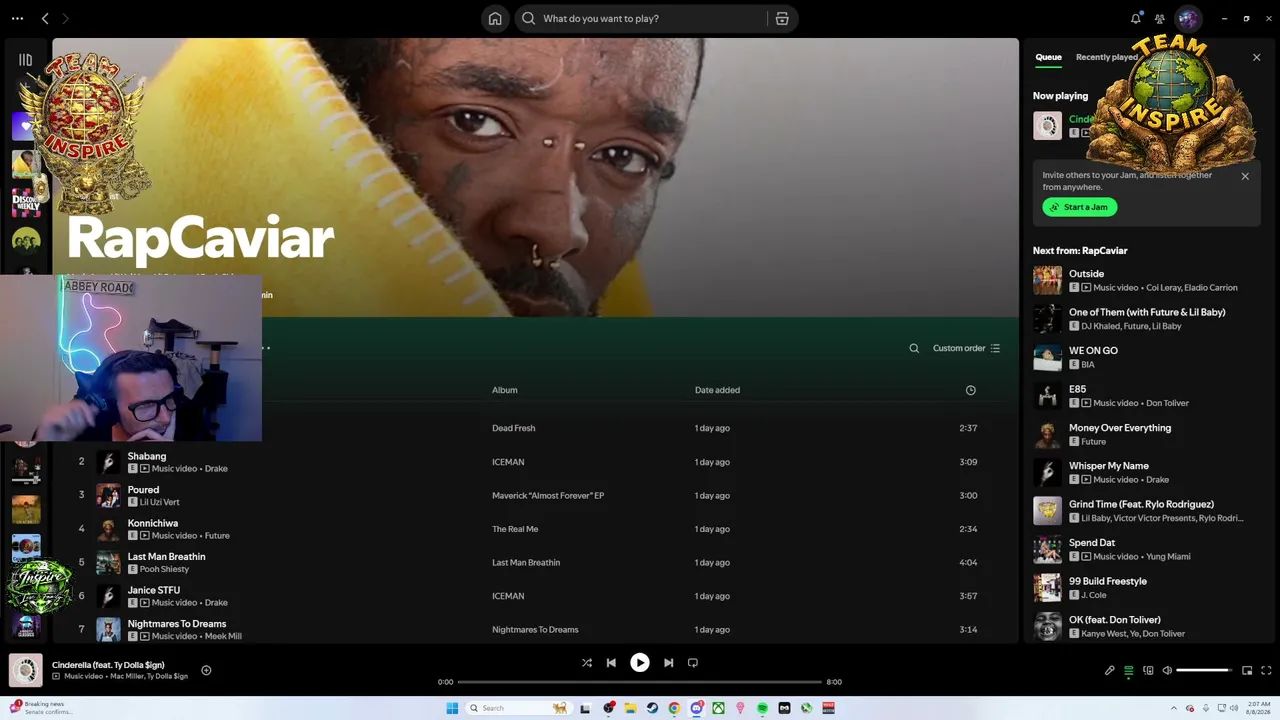Open the Maverick "Almost Forever" EP album

click(548, 495)
